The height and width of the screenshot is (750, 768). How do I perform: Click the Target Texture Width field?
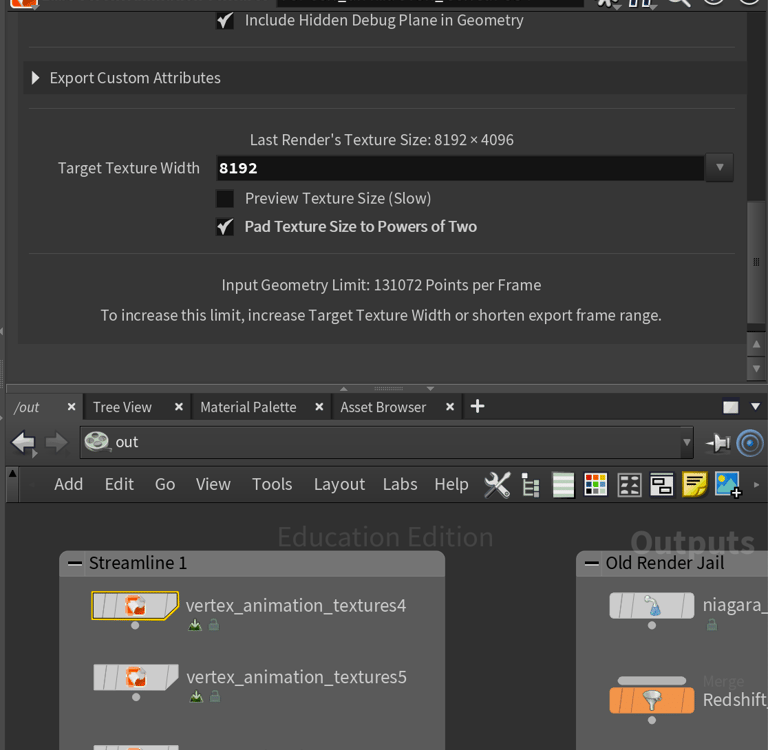[x=460, y=168]
